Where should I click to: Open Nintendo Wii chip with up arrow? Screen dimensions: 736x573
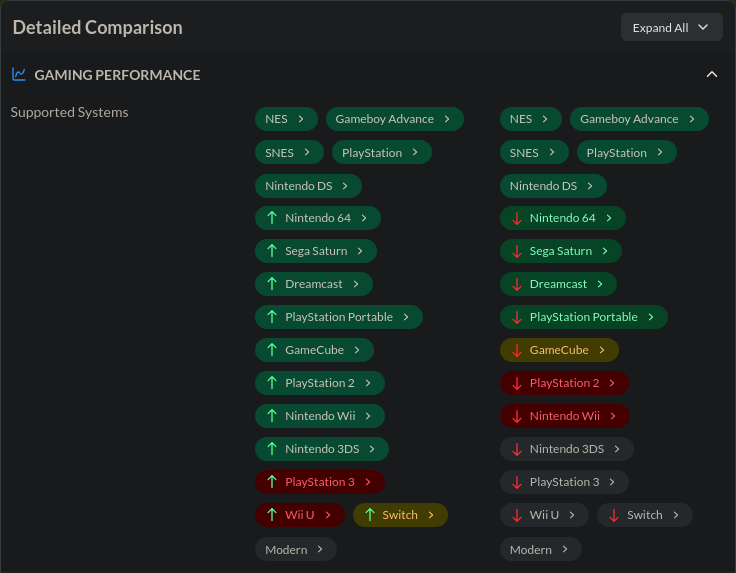(x=320, y=416)
